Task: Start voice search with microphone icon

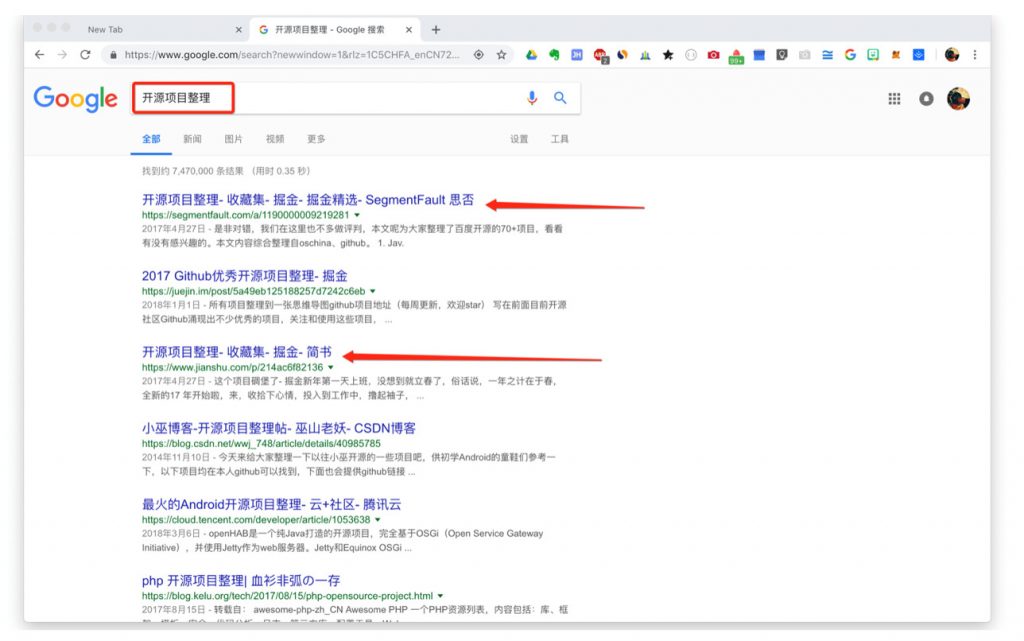Action: (x=532, y=98)
